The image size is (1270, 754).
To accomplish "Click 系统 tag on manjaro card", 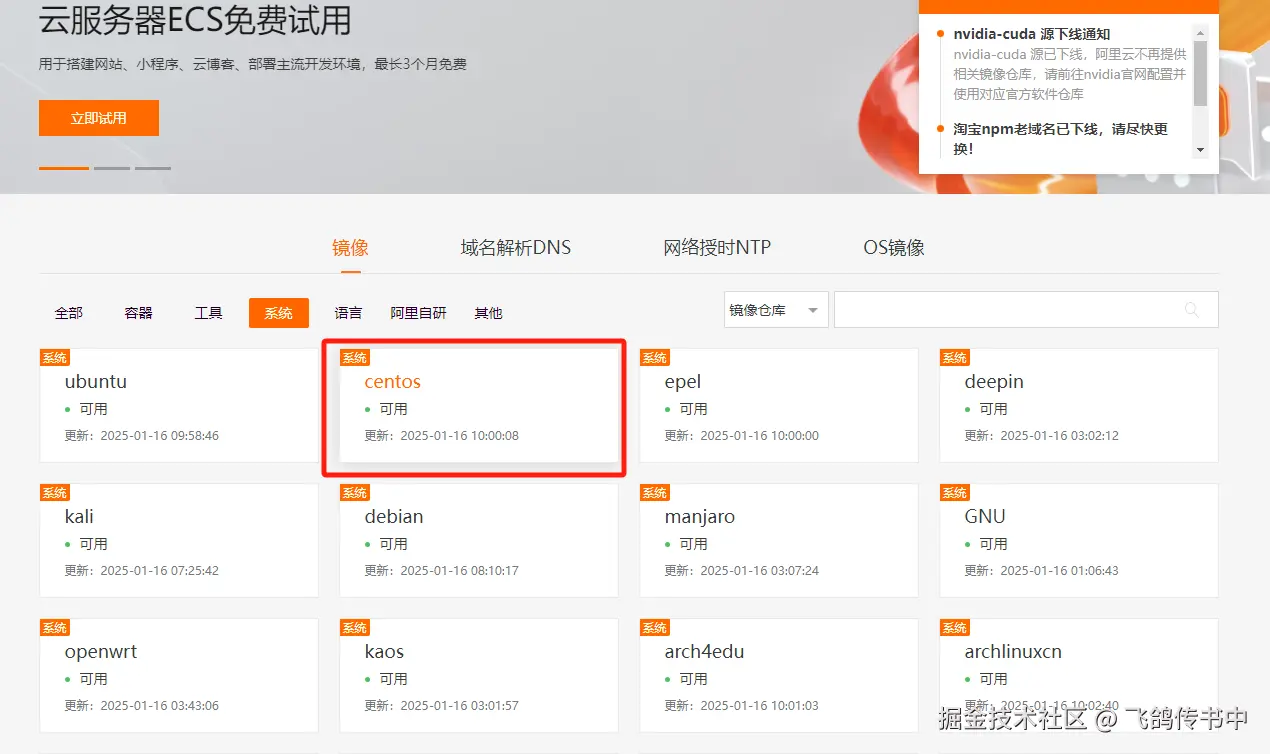I will [x=655, y=493].
